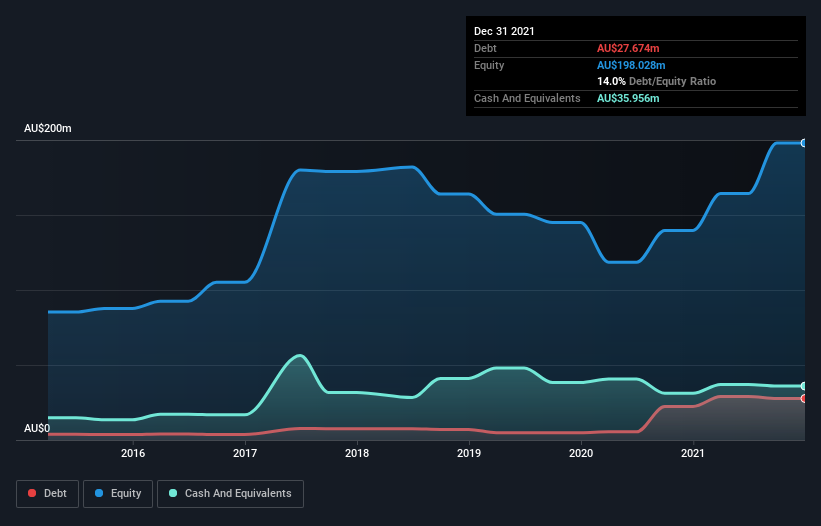Click the 2017 x-axis label
The image size is (821, 526).
(245, 453)
